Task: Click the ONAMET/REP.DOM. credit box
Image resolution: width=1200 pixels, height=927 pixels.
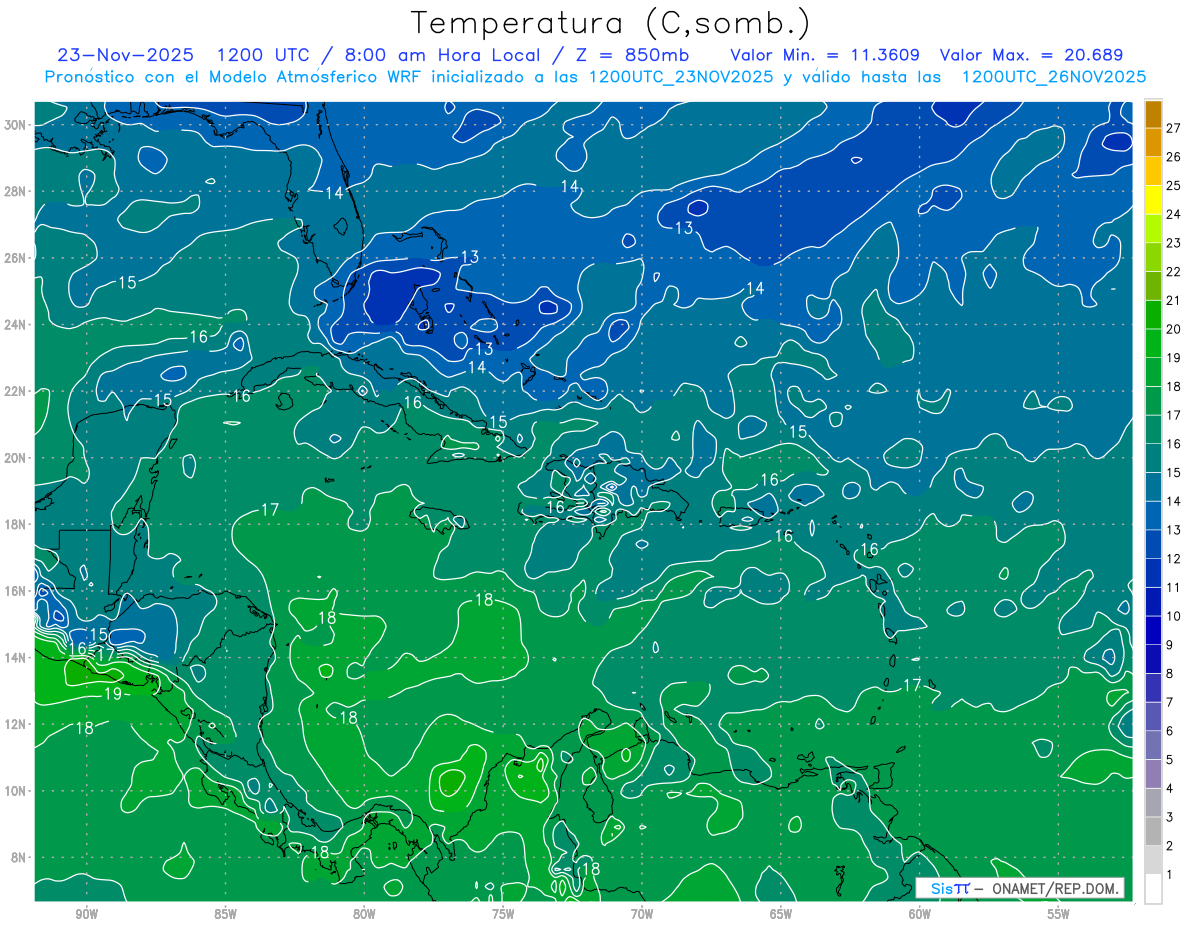Action: click(x=1019, y=888)
